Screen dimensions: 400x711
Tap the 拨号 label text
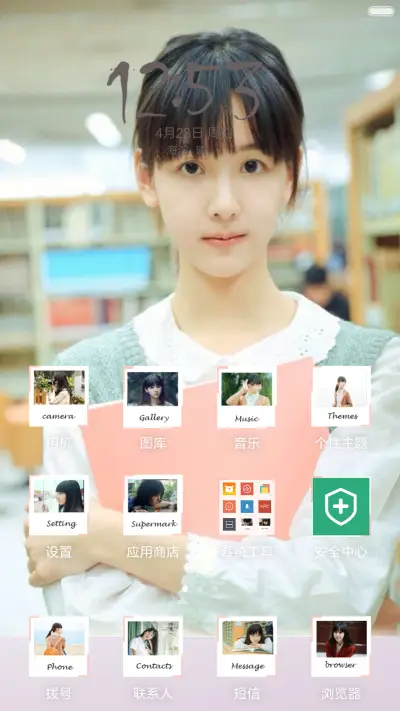pyautogui.click(x=59, y=693)
